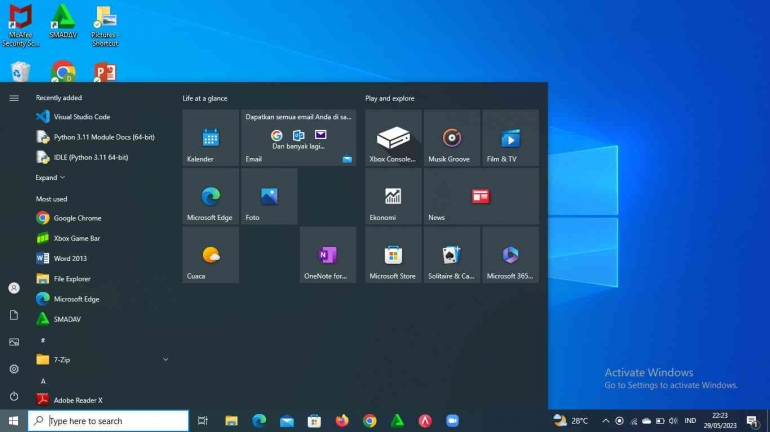
Task: Open the Email live tile
Action: click(299, 138)
